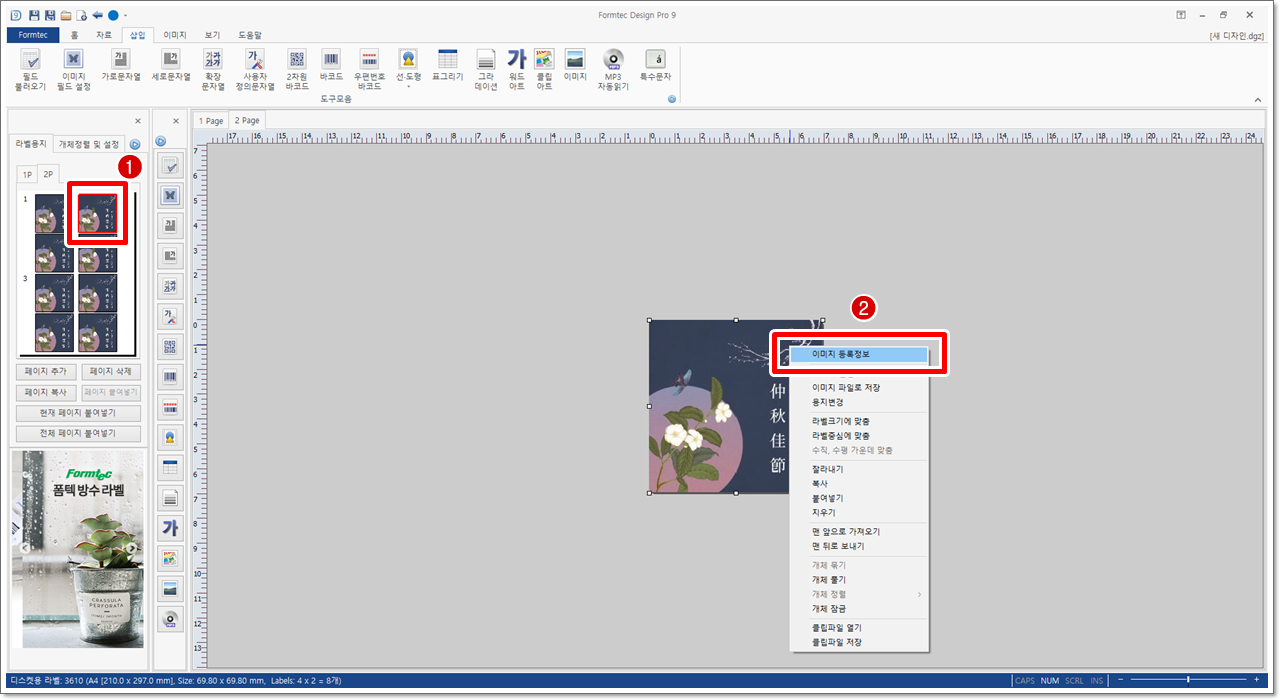Select the 1P label sheet tab

coord(28,174)
